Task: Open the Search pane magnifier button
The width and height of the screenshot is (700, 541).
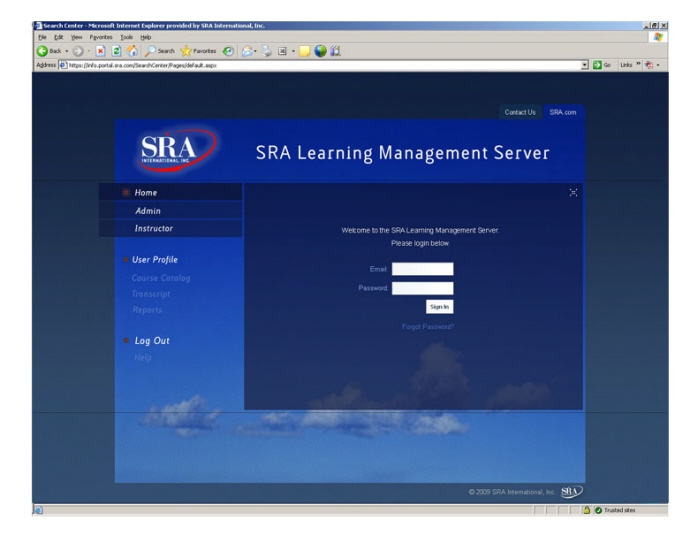Action: [x=159, y=51]
